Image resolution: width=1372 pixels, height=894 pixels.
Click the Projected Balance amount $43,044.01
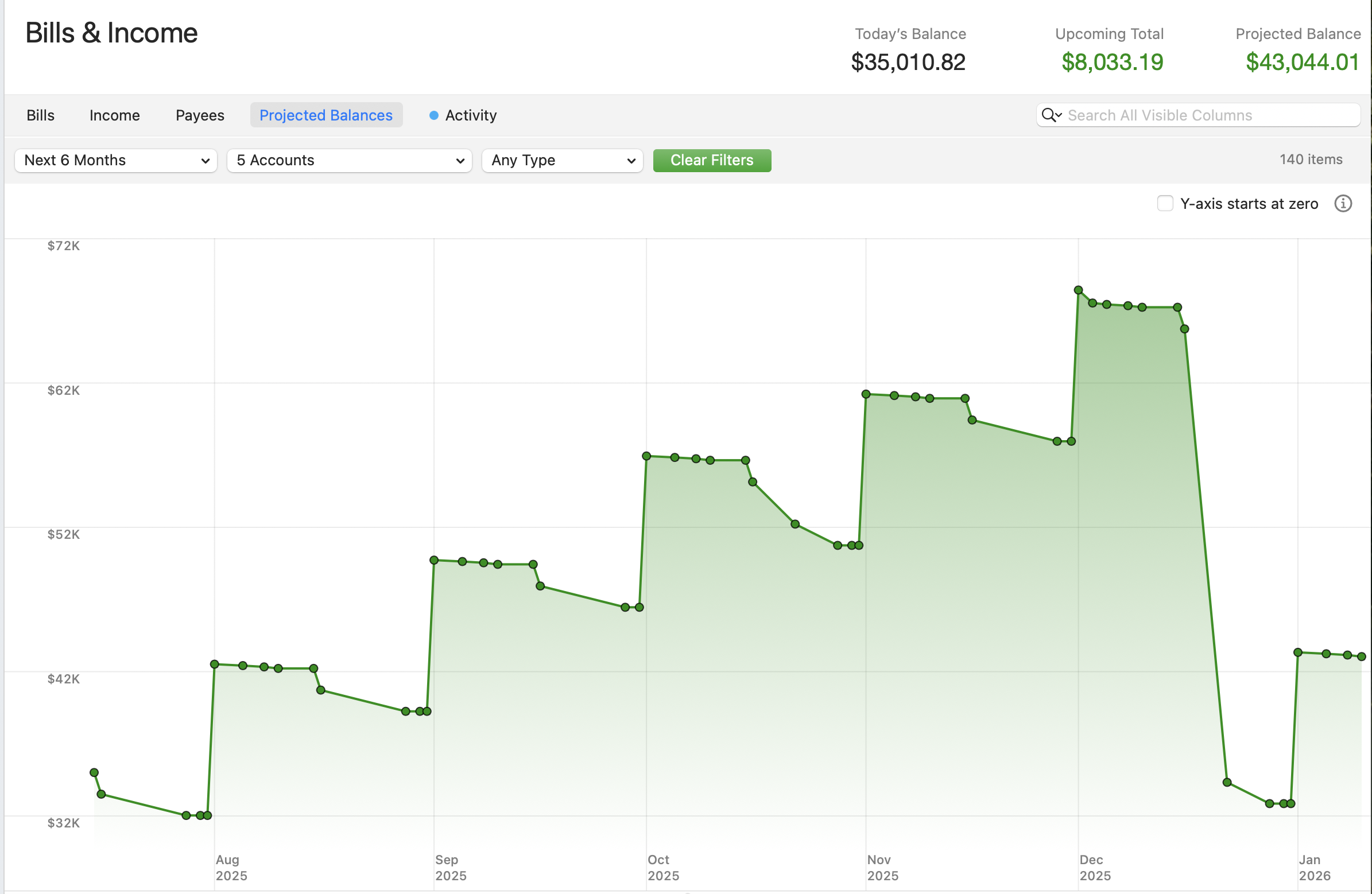[1302, 62]
